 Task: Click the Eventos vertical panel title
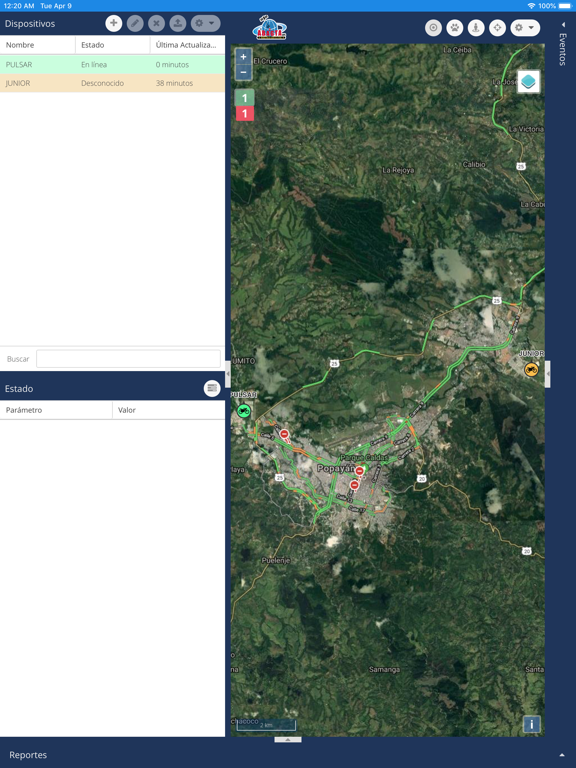[x=563, y=49]
